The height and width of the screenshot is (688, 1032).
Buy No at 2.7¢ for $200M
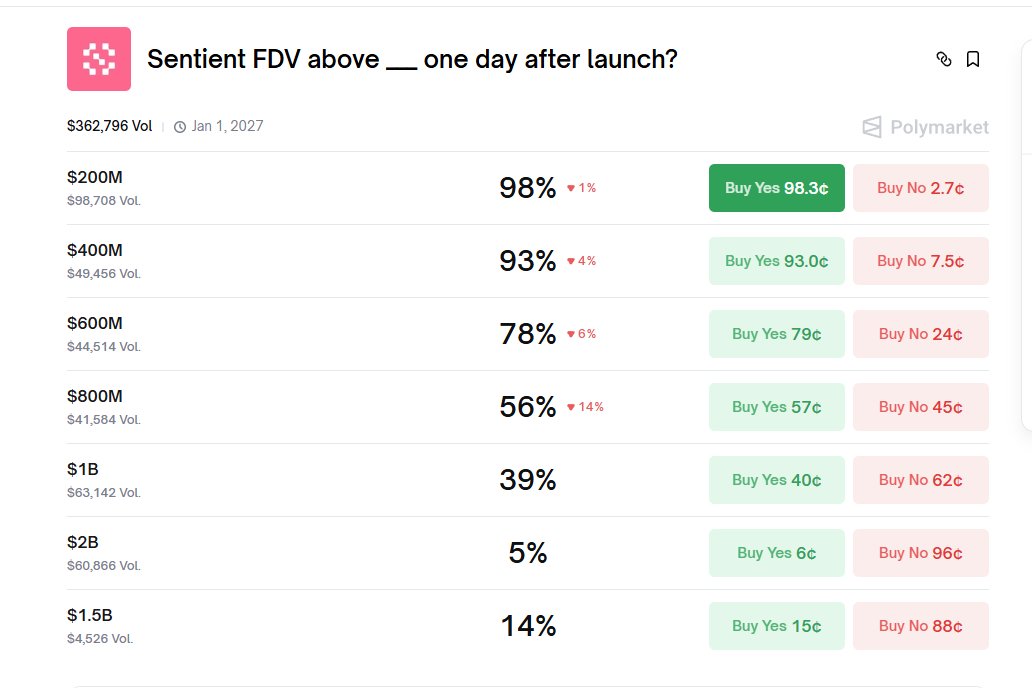click(920, 188)
